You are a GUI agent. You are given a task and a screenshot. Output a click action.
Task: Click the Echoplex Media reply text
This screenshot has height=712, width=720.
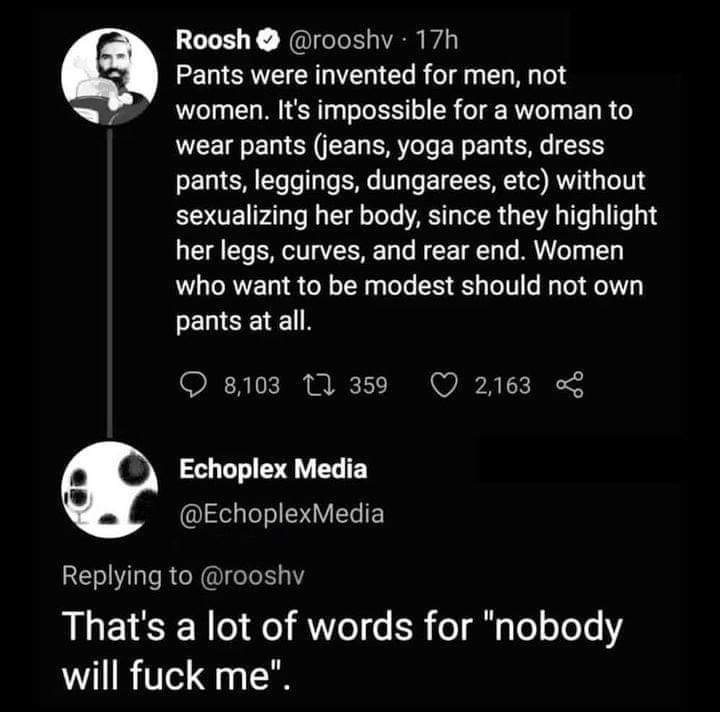(342, 651)
